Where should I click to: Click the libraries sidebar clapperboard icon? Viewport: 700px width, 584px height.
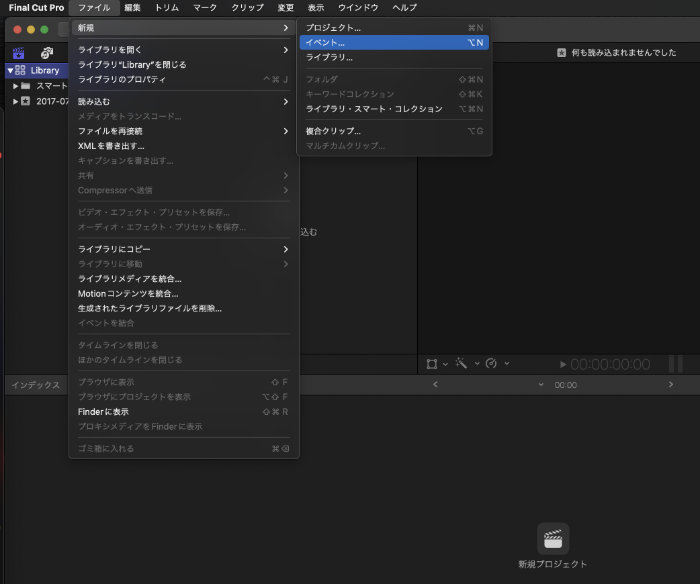pos(18,53)
